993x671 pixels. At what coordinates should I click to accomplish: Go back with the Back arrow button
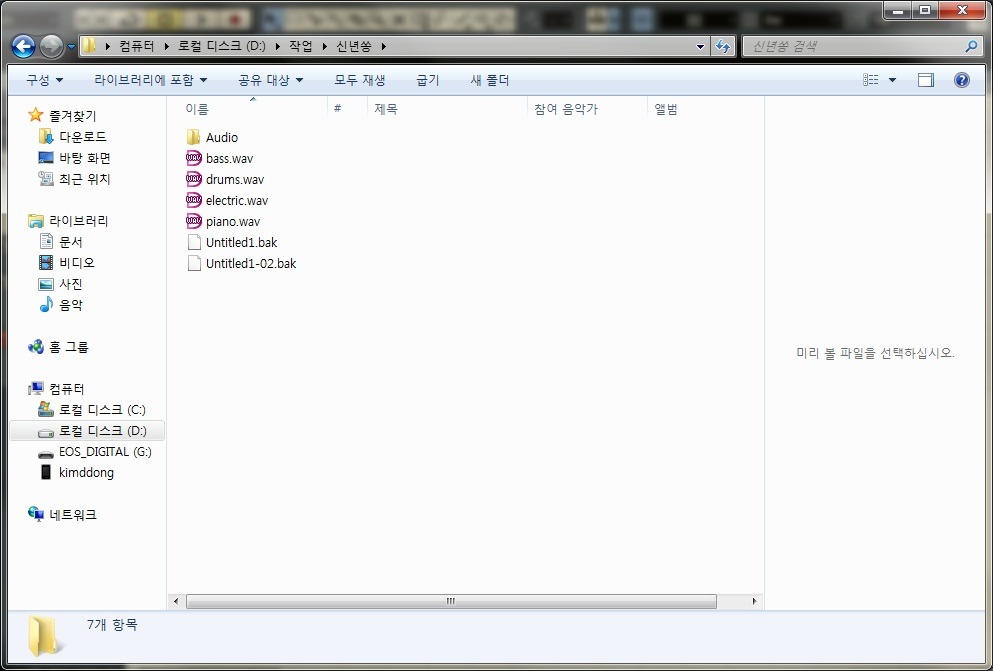pos(23,46)
